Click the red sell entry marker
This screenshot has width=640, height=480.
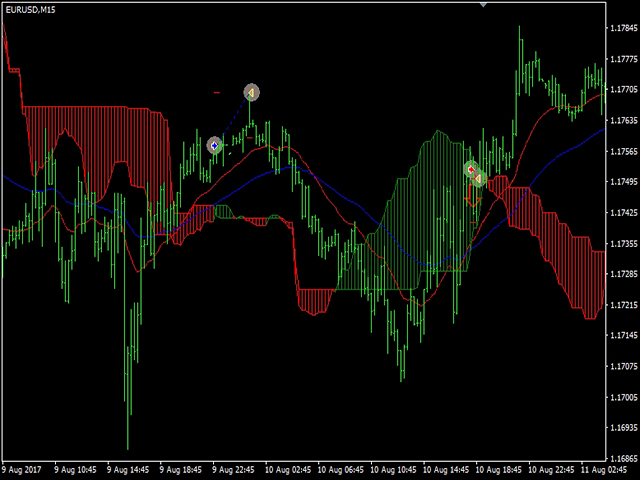tap(471, 169)
